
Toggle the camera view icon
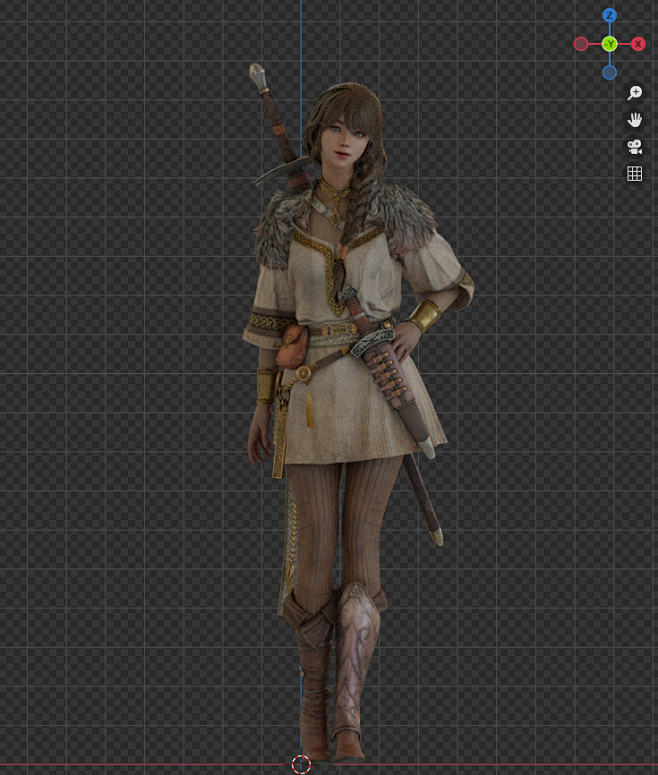click(634, 146)
